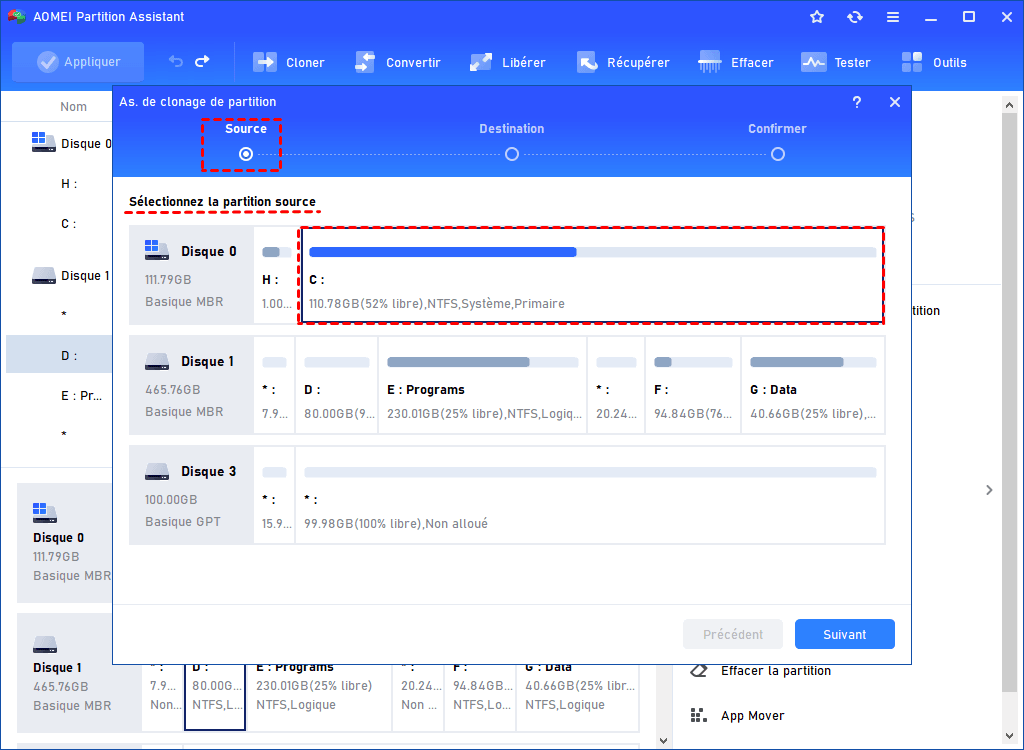Open the Outils toolbar menu
This screenshot has width=1024, height=750.
click(934, 63)
